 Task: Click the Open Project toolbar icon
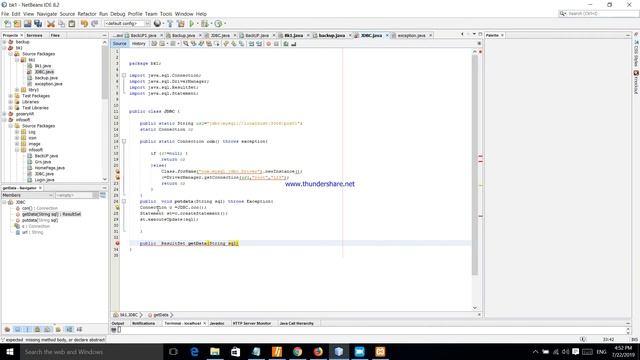pos(27,24)
